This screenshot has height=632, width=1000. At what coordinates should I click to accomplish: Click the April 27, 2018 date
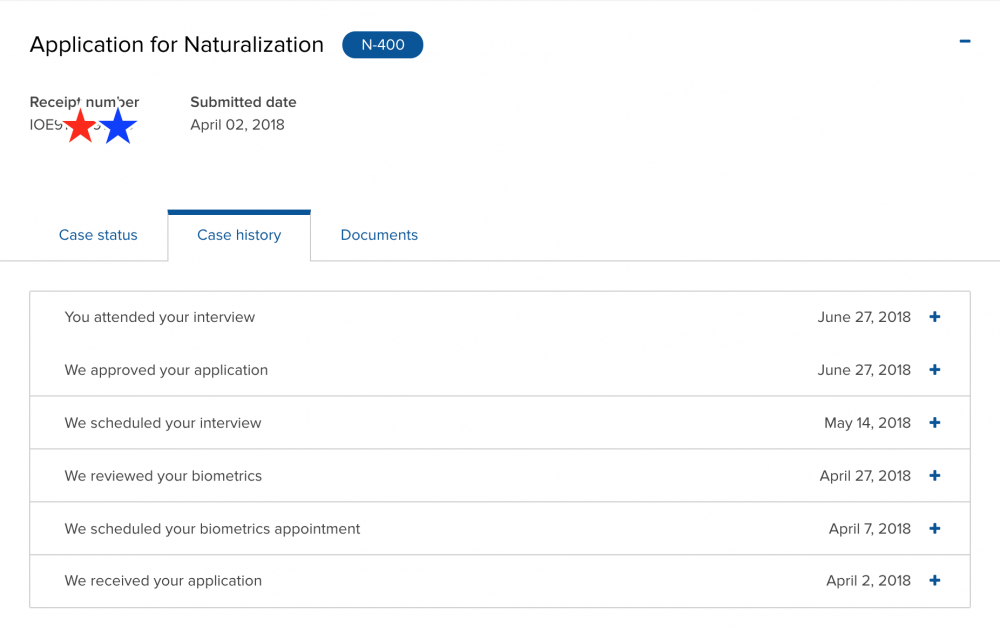865,476
